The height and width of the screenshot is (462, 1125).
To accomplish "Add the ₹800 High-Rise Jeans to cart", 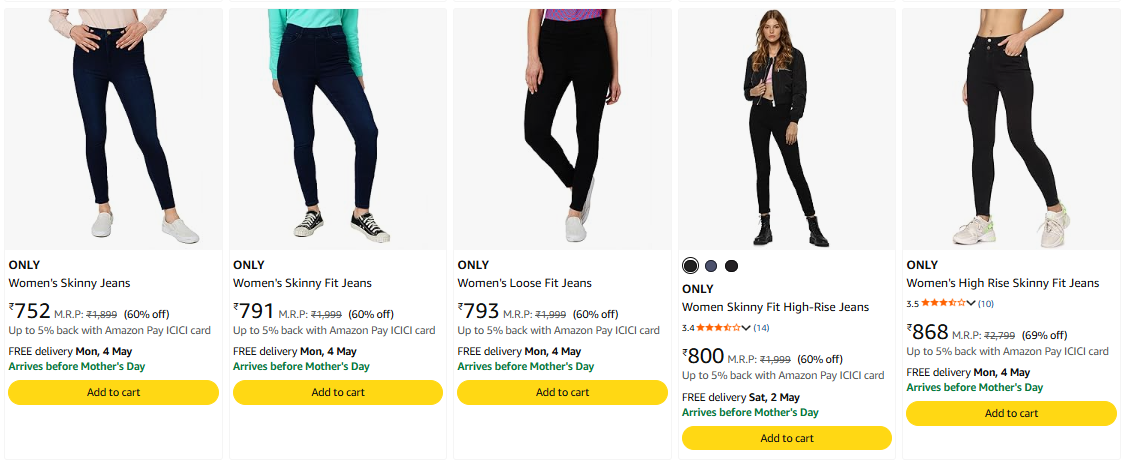I will coord(787,438).
